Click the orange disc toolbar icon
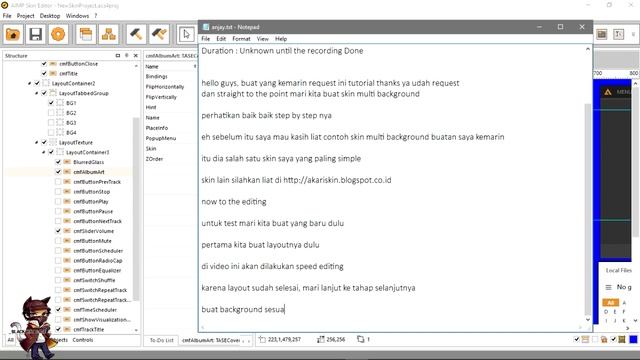This screenshot has height=360, width=640. (58, 34)
